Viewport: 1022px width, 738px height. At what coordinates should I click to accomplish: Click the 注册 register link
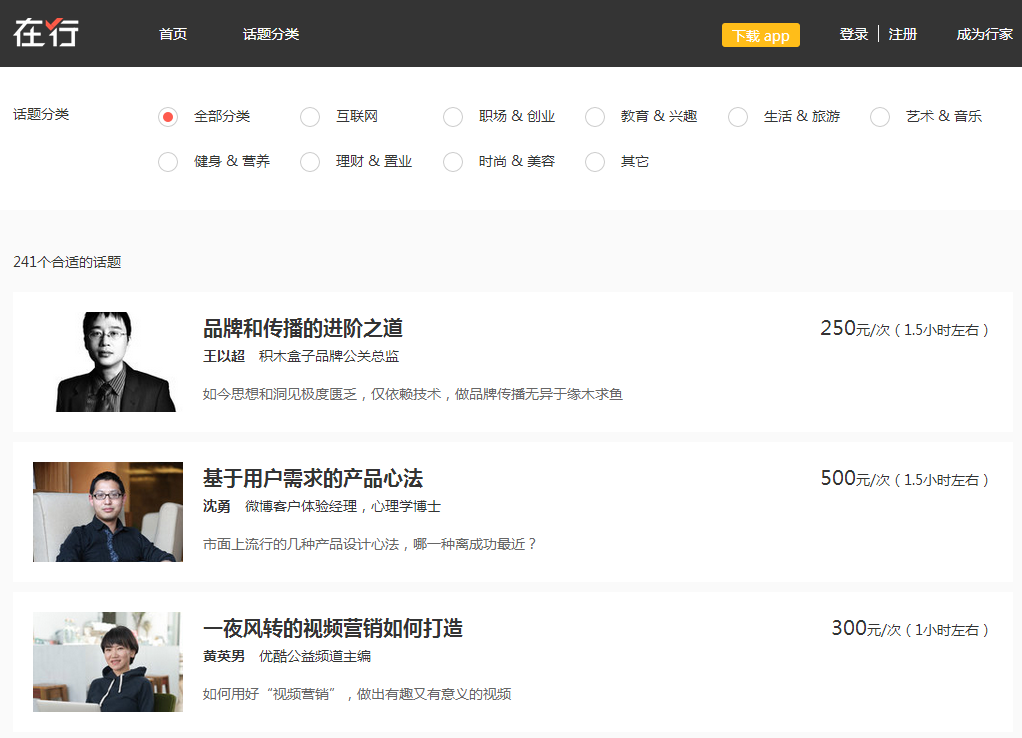pos(903,34)
